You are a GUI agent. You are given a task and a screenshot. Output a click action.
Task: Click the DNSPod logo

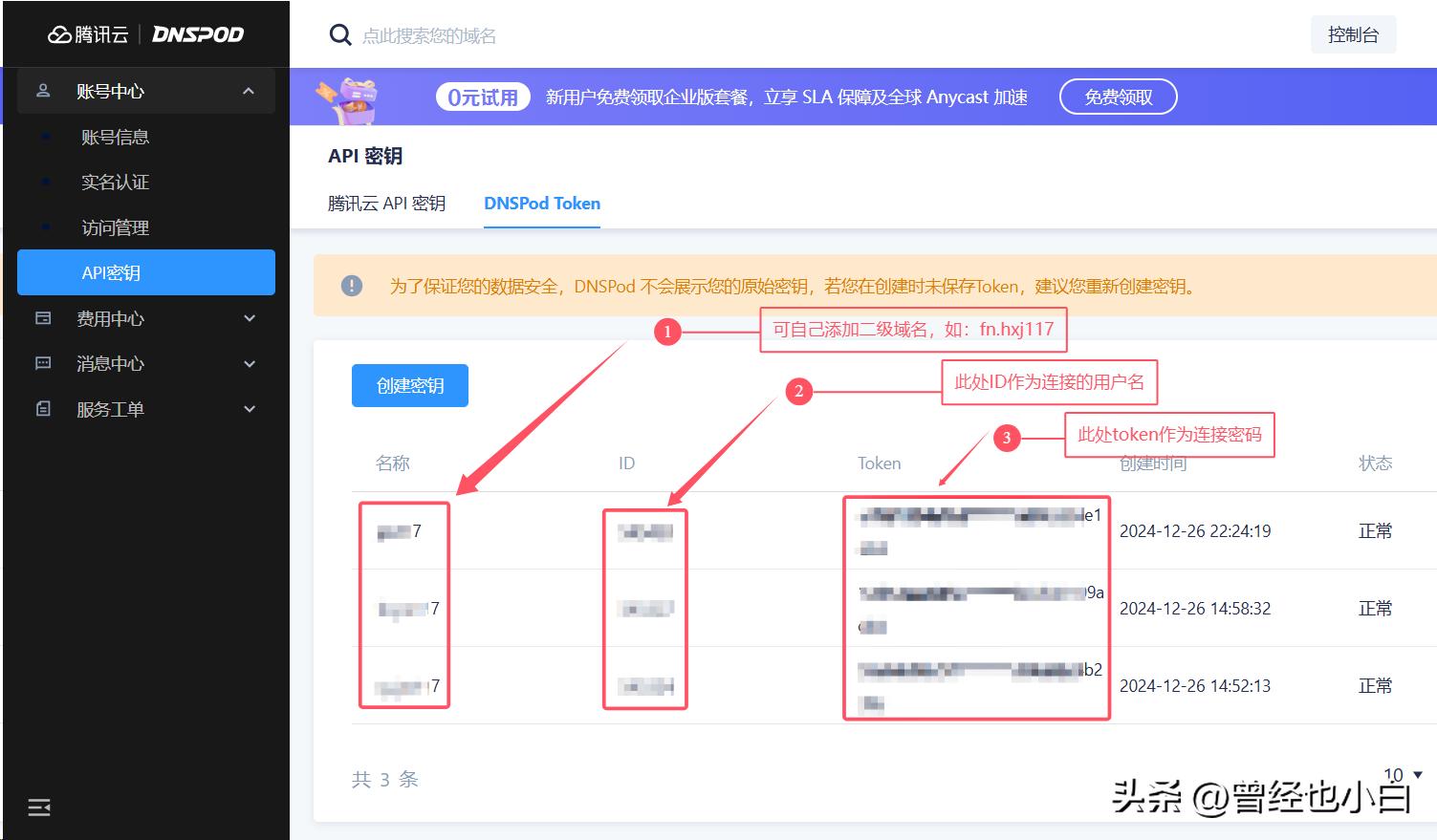pyautogui.click(x=196, y=33)
